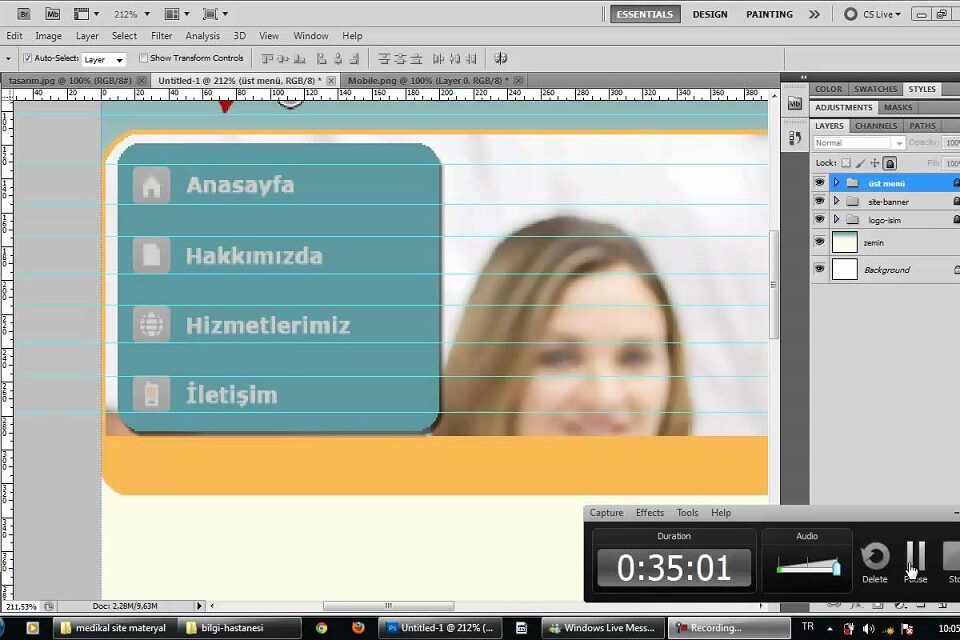This screenshot has width=960, height=640.
Task: Click the lock image pixels brush icon
Action: [860, 163]
